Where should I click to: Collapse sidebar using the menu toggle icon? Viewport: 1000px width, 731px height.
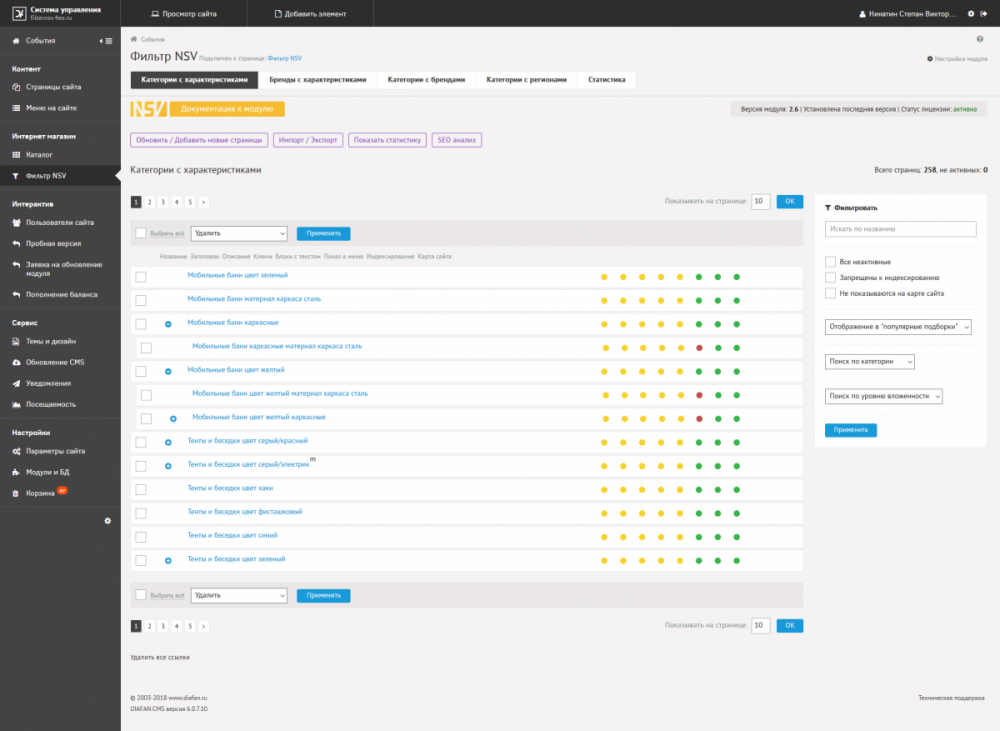[107, 41]
